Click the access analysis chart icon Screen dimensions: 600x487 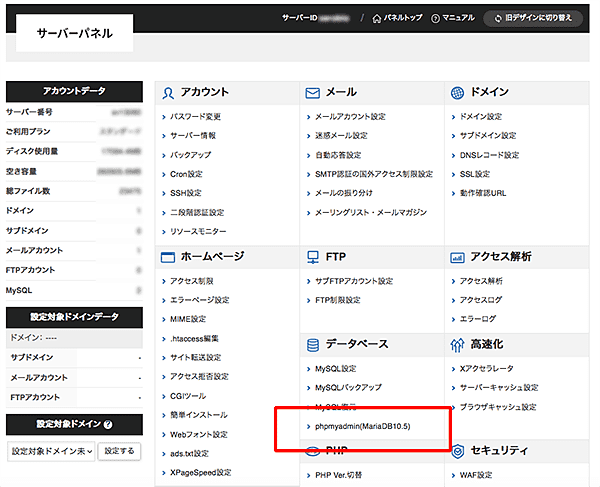click(x=457, y=258)
